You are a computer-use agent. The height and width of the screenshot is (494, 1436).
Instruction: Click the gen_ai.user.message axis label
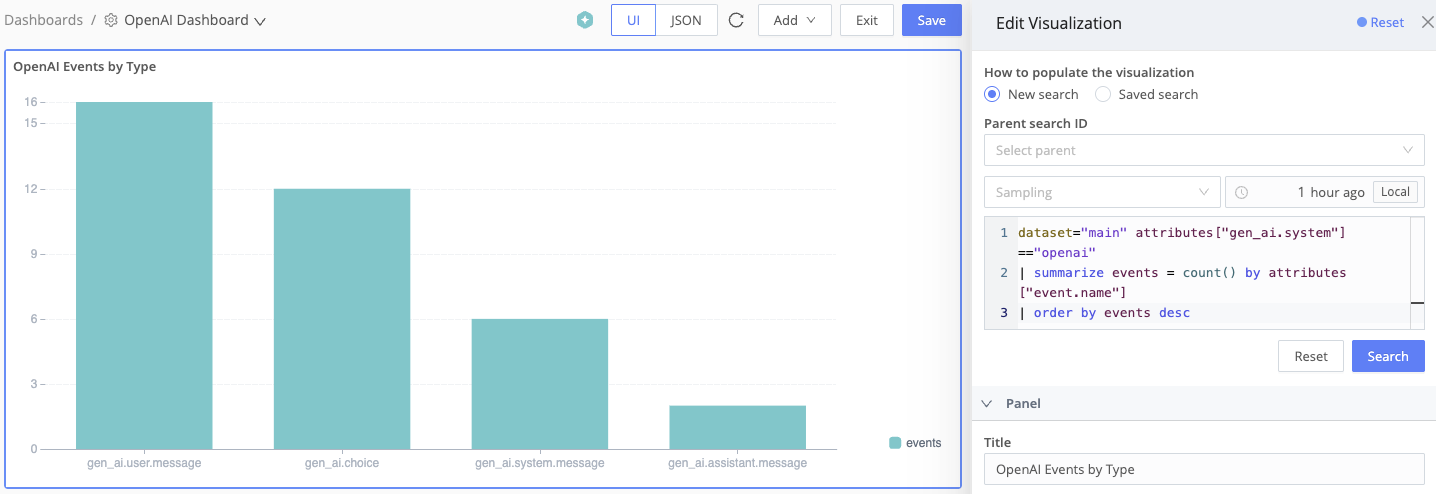pyautogui.click(x=144, y=463)
